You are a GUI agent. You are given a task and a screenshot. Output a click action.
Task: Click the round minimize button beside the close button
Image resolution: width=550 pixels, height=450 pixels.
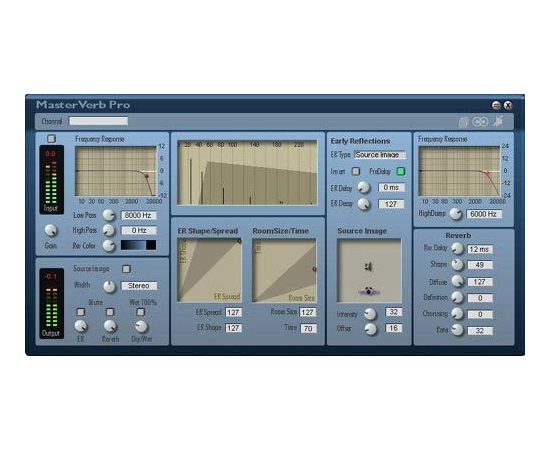click(x=496, y=105)
